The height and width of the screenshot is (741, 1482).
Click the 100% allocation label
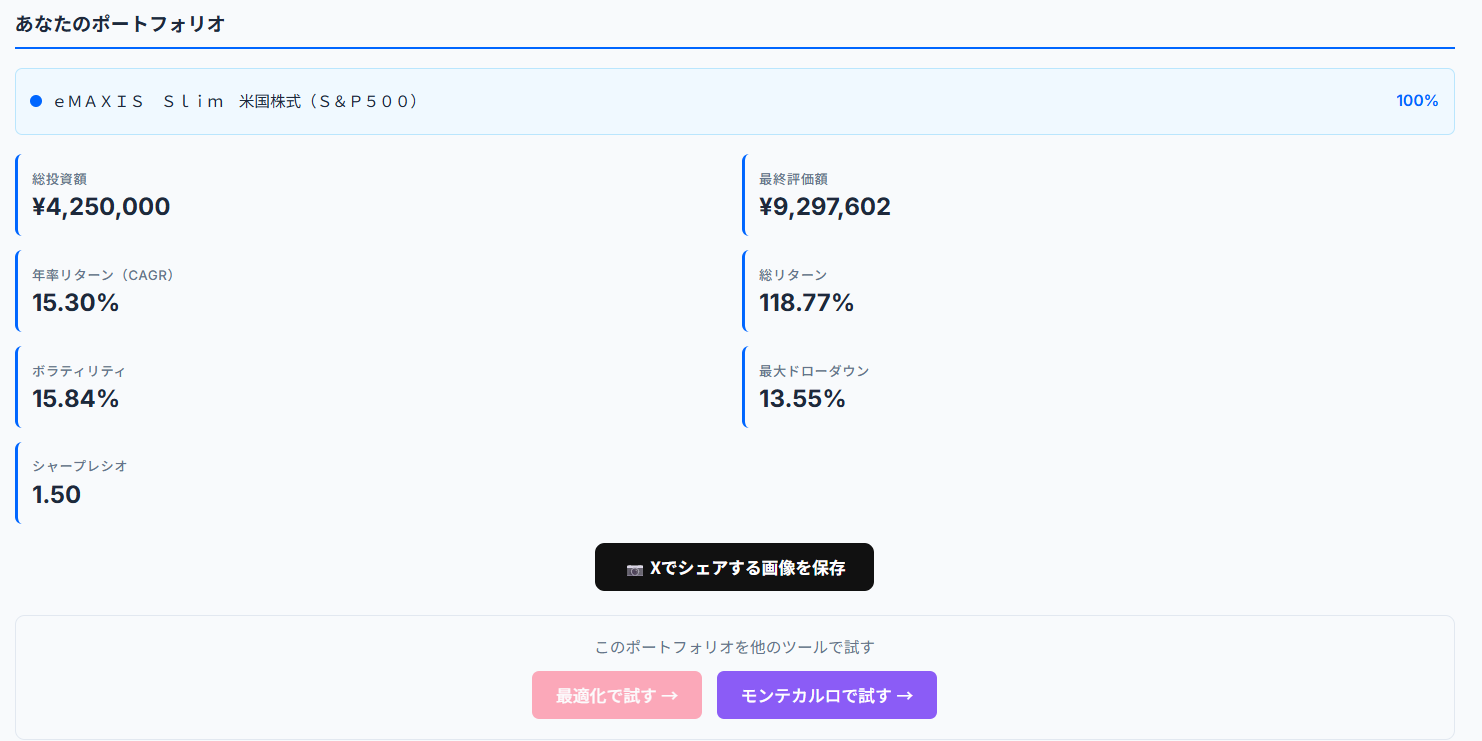pos(1417,100)
